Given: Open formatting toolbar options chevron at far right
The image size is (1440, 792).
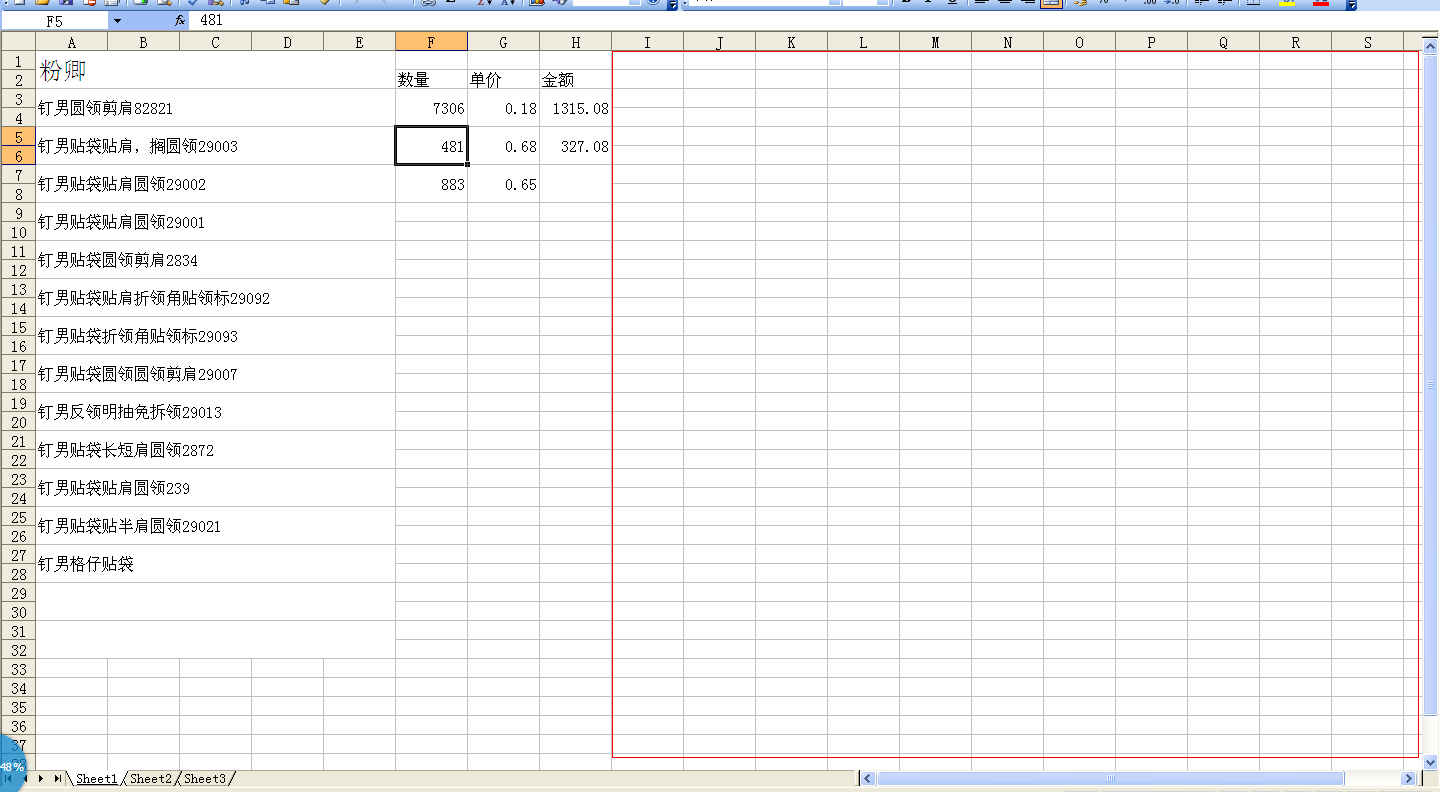Looking at the screenshot, I should coord(1352,4).
